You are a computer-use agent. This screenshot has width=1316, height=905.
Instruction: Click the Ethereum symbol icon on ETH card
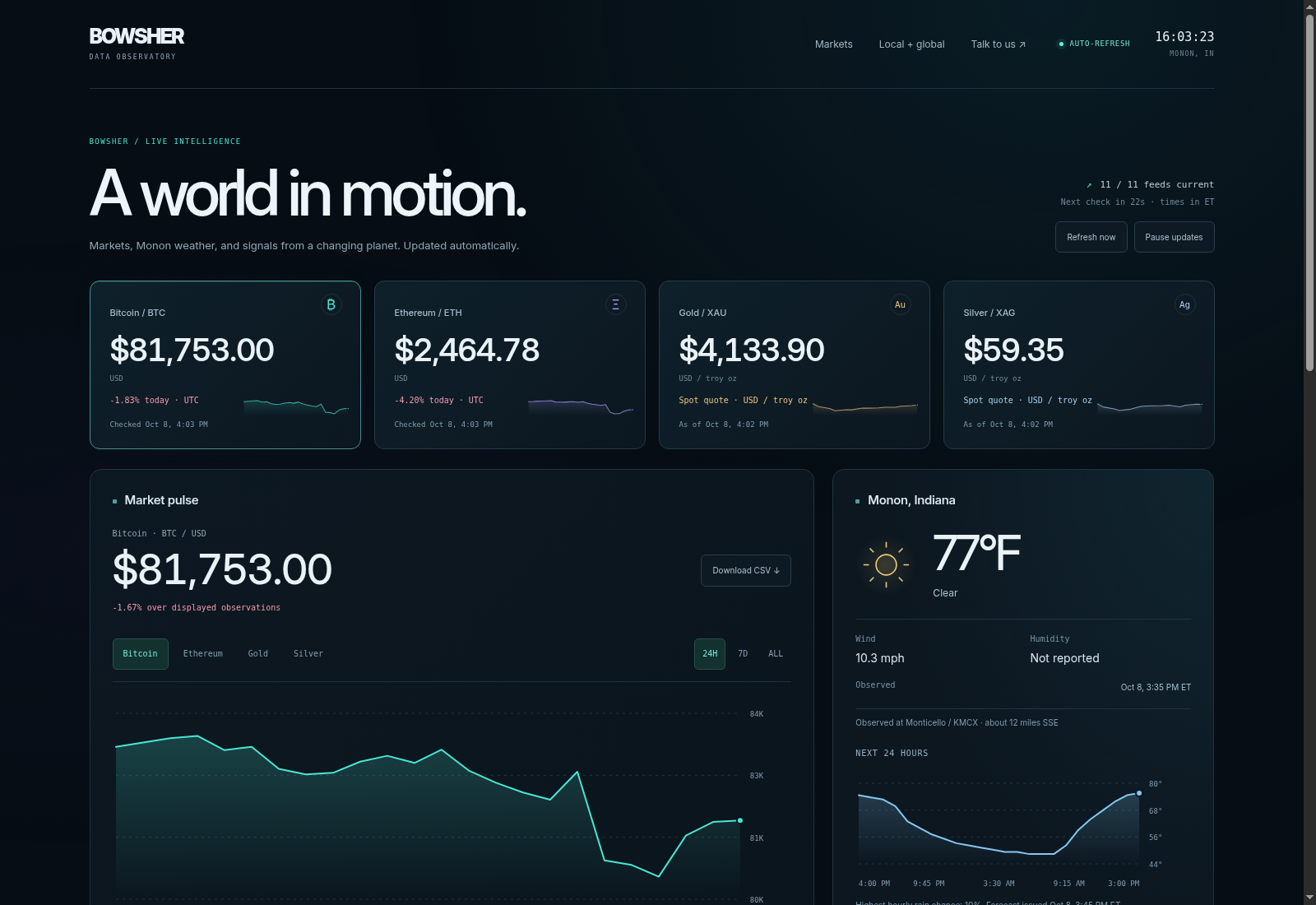pos(615,304)
